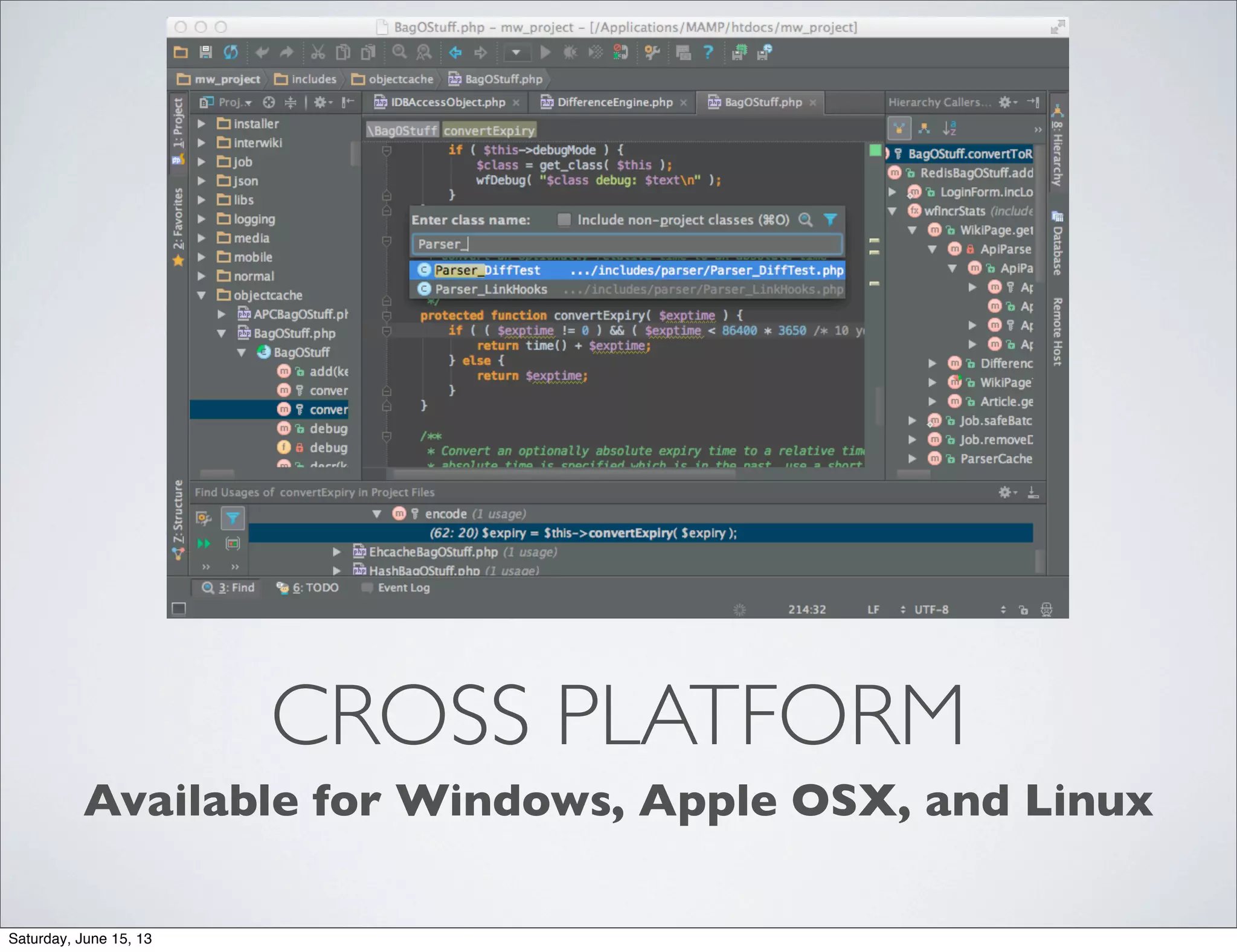
Task: Expand the logging folder
Action: click(x=202, y=219)
